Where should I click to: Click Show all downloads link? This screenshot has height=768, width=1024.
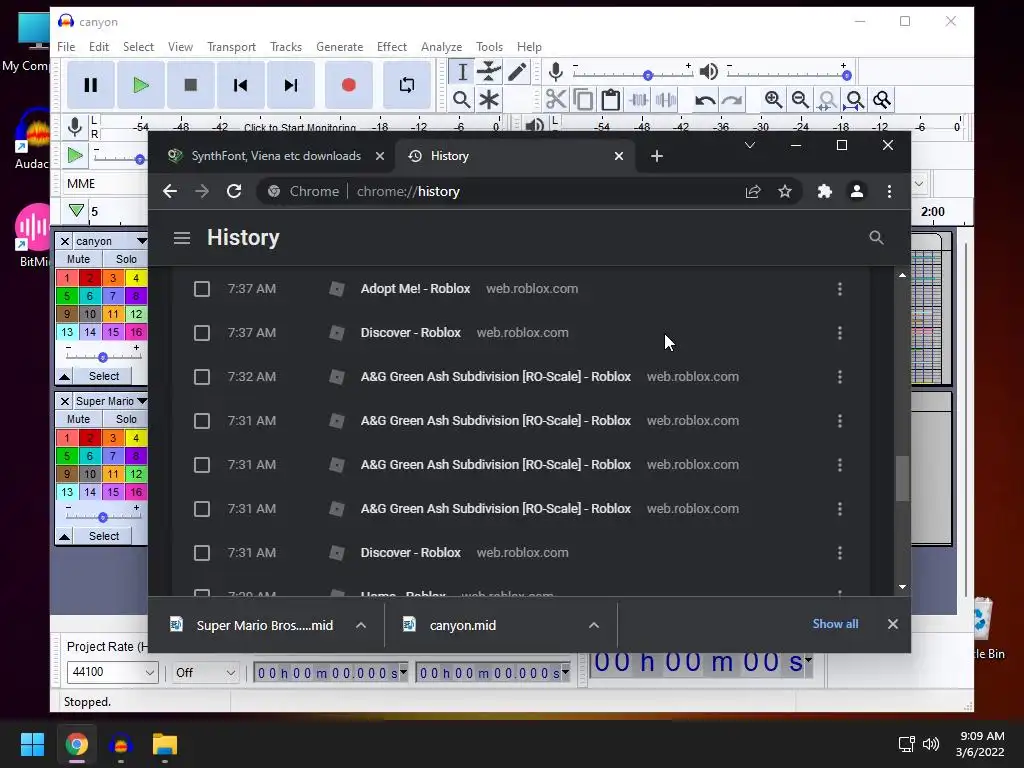tap(835, 624)
